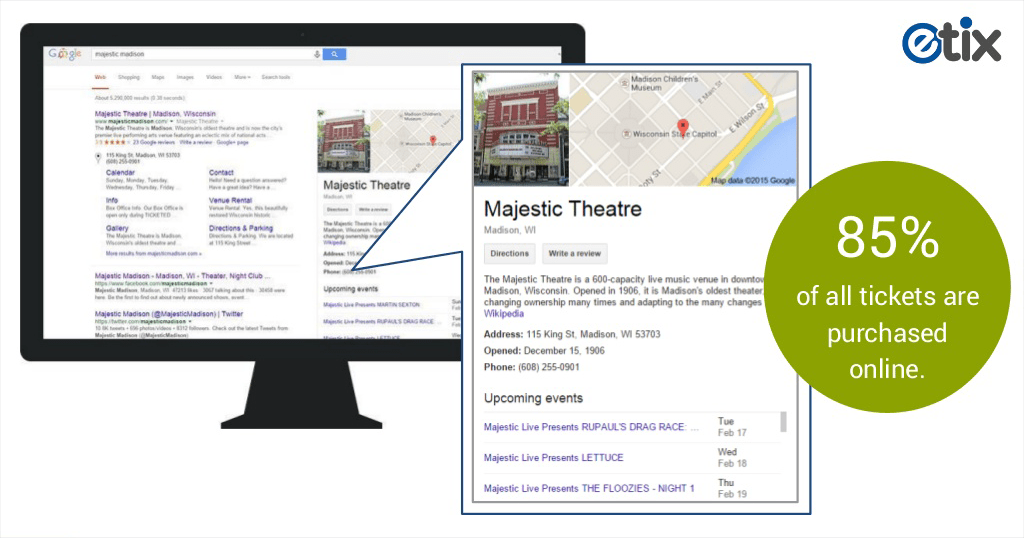Image resolution: width=1024 pixels, height=538 pixels.
Task: Open the 'Majestic Madison - Madison, WI - Theater, Night Club' result
Action: pyautogui.click(x=182, y=276)
